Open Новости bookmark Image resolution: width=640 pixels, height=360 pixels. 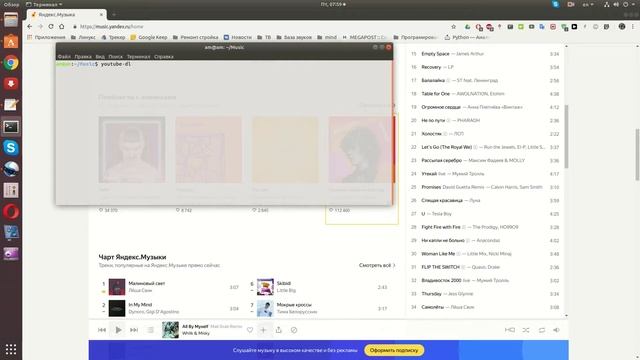(x=238, y=37)
